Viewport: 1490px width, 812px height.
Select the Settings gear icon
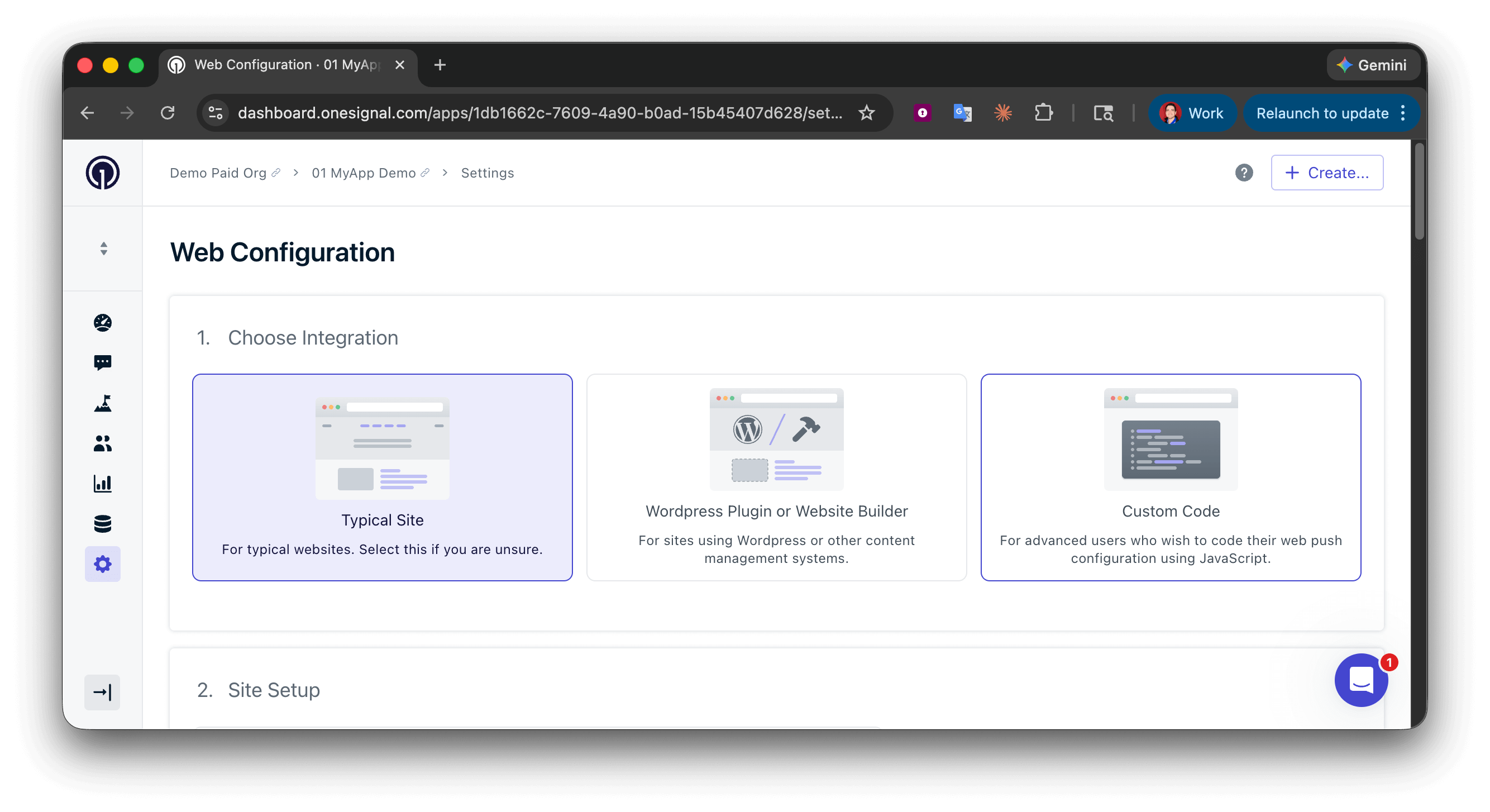102,564
